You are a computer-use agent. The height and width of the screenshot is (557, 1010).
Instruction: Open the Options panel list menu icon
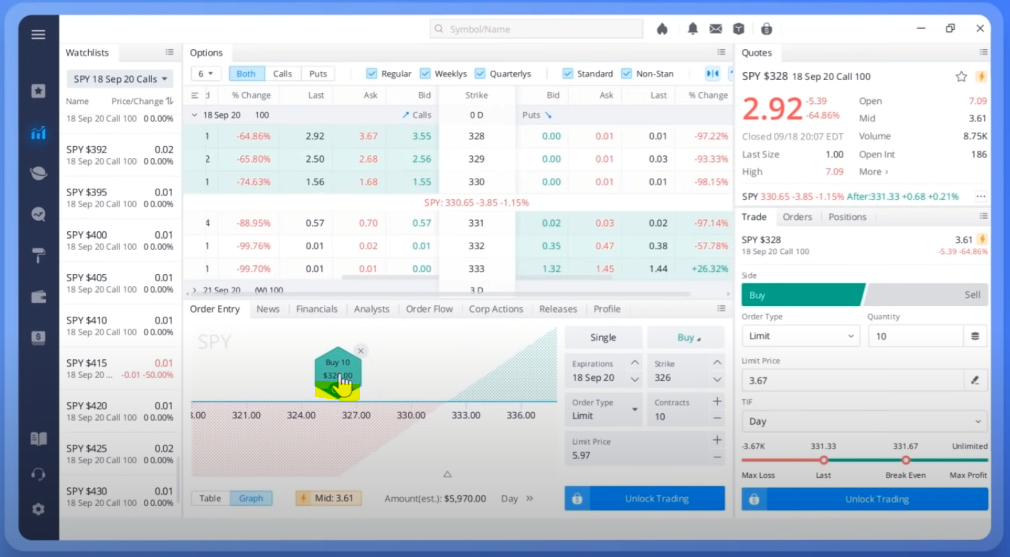(x=721, y=52)
